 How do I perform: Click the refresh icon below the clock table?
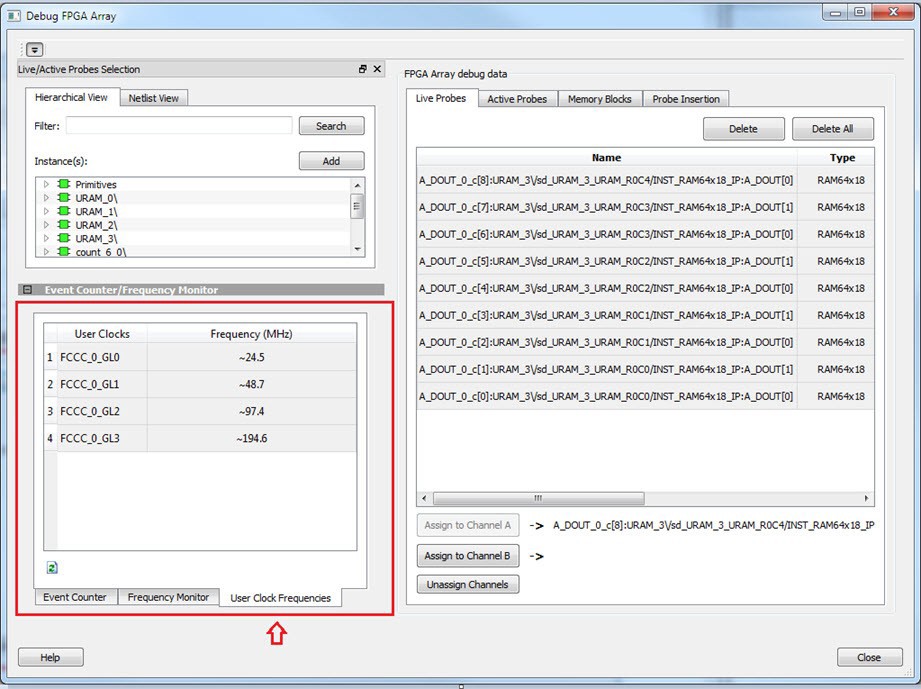coord(52,567)
